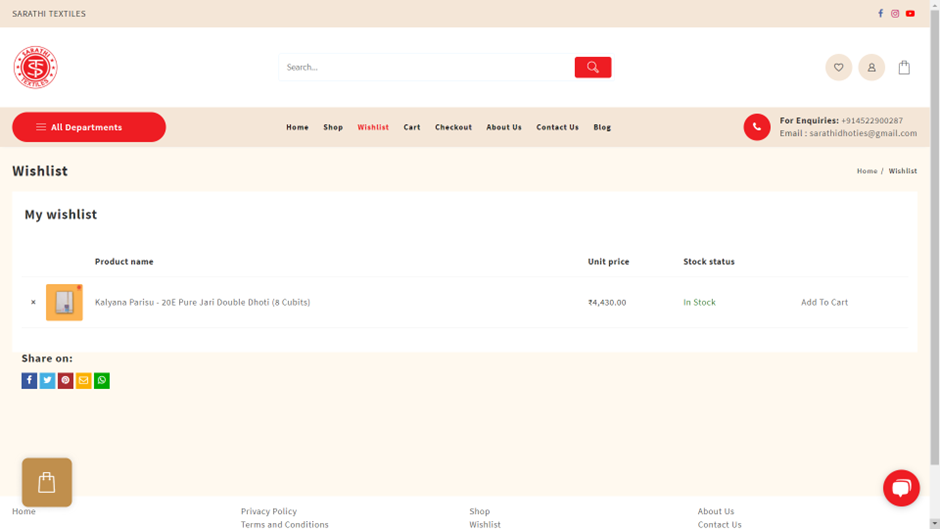Open the user account icon
This screenshot has width=940, height=529.
click(871, 67)
